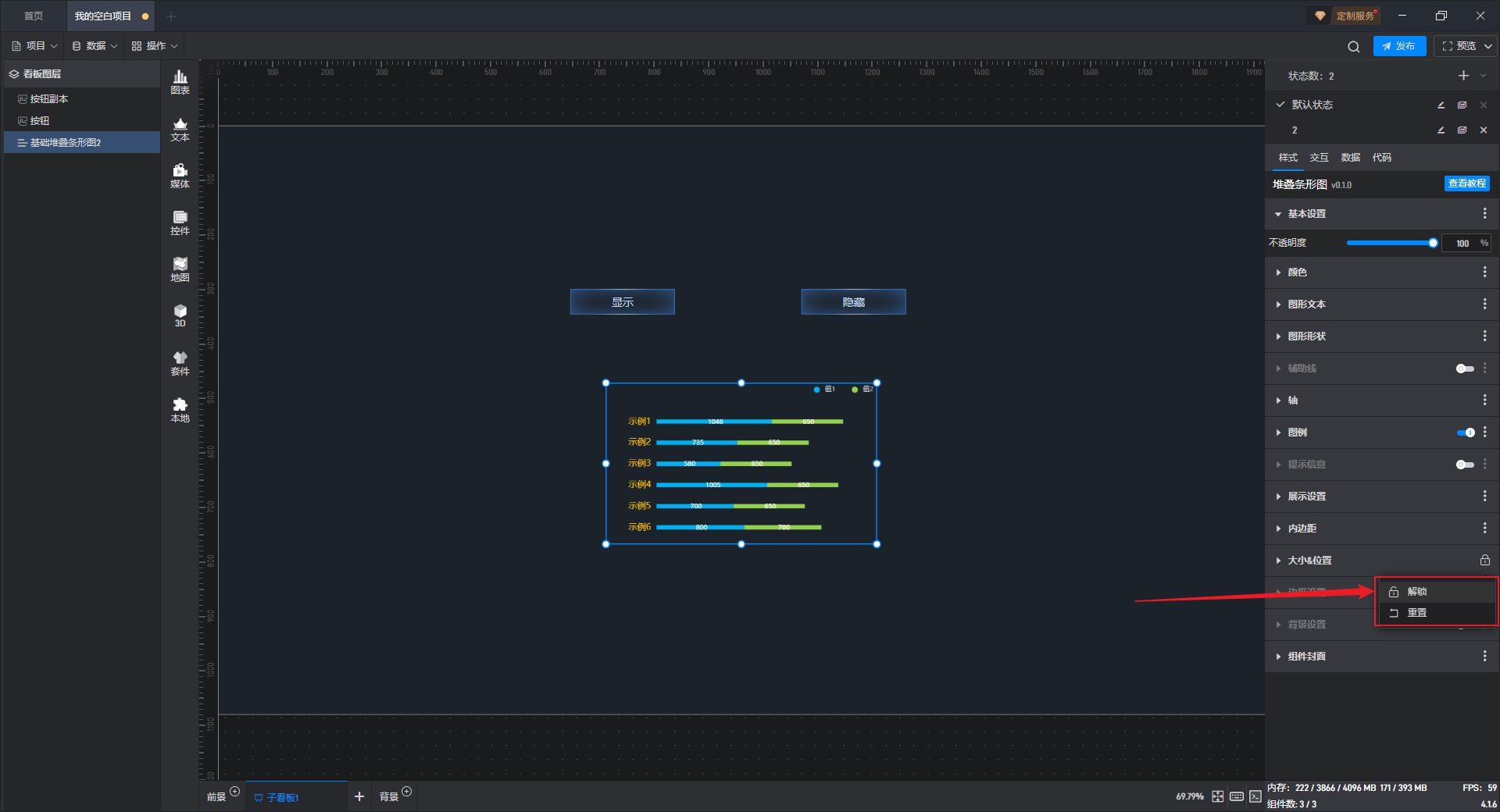Choose 重置 from the context menu
The width and height of the screenshot is (1500, 812).
coord(1437,613)
